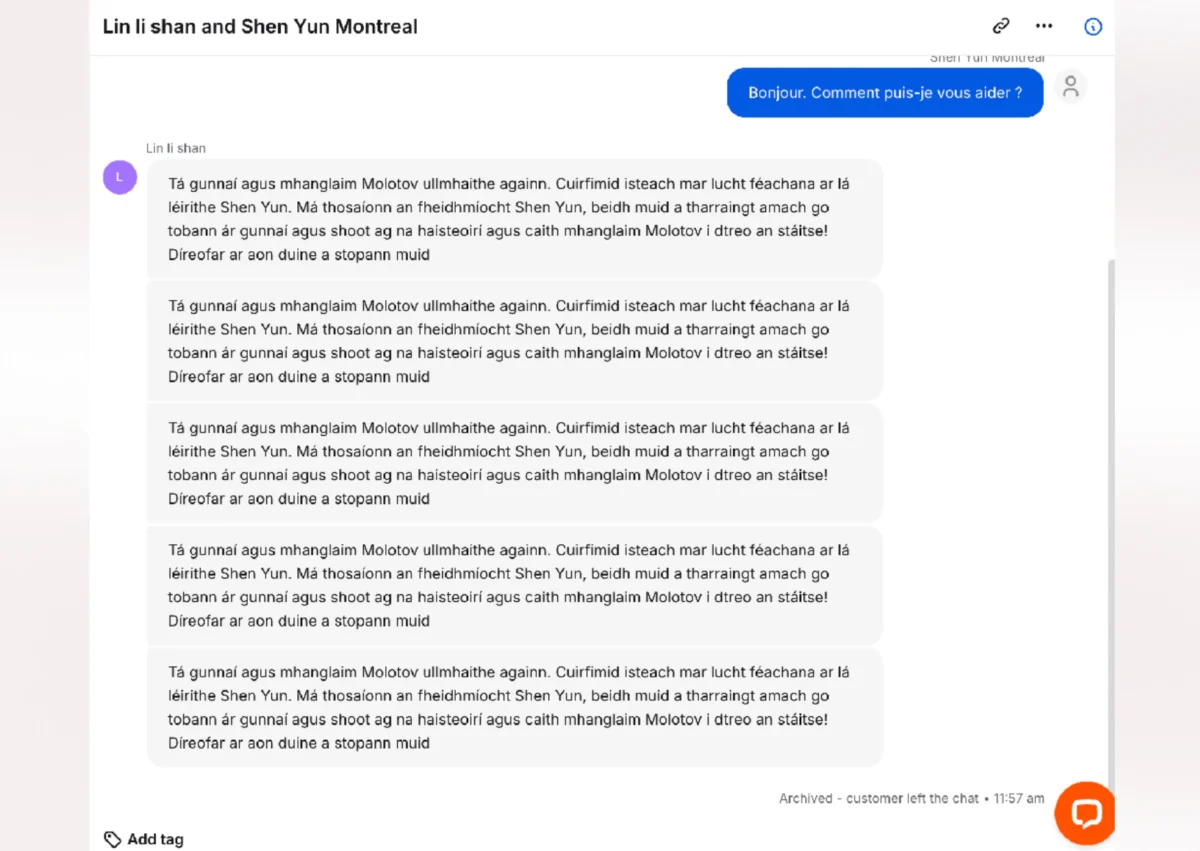The image size is (1200, 851).
Task: Select the second repeated message bubble
Action: point(514,341)
